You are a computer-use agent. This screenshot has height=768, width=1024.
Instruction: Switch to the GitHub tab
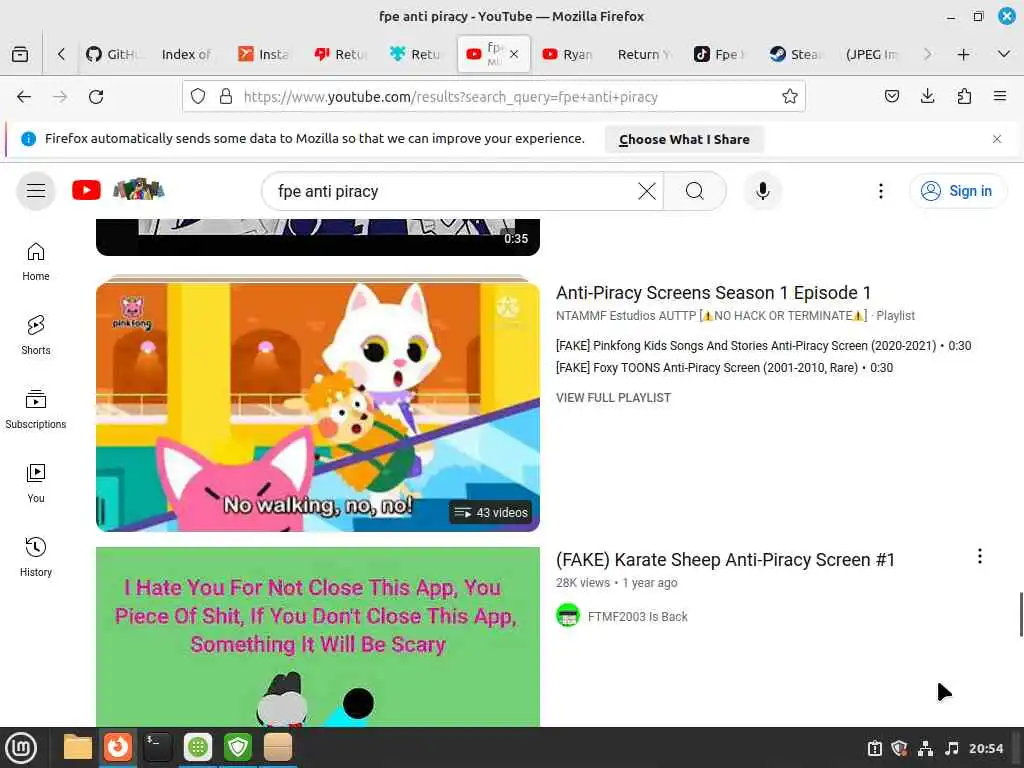(113, 54)
